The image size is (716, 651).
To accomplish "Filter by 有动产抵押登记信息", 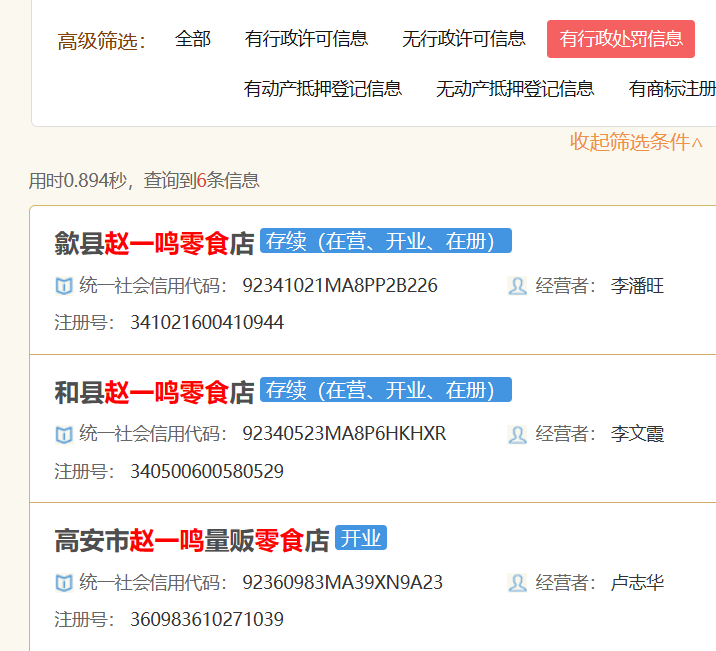I will (323, 89).
